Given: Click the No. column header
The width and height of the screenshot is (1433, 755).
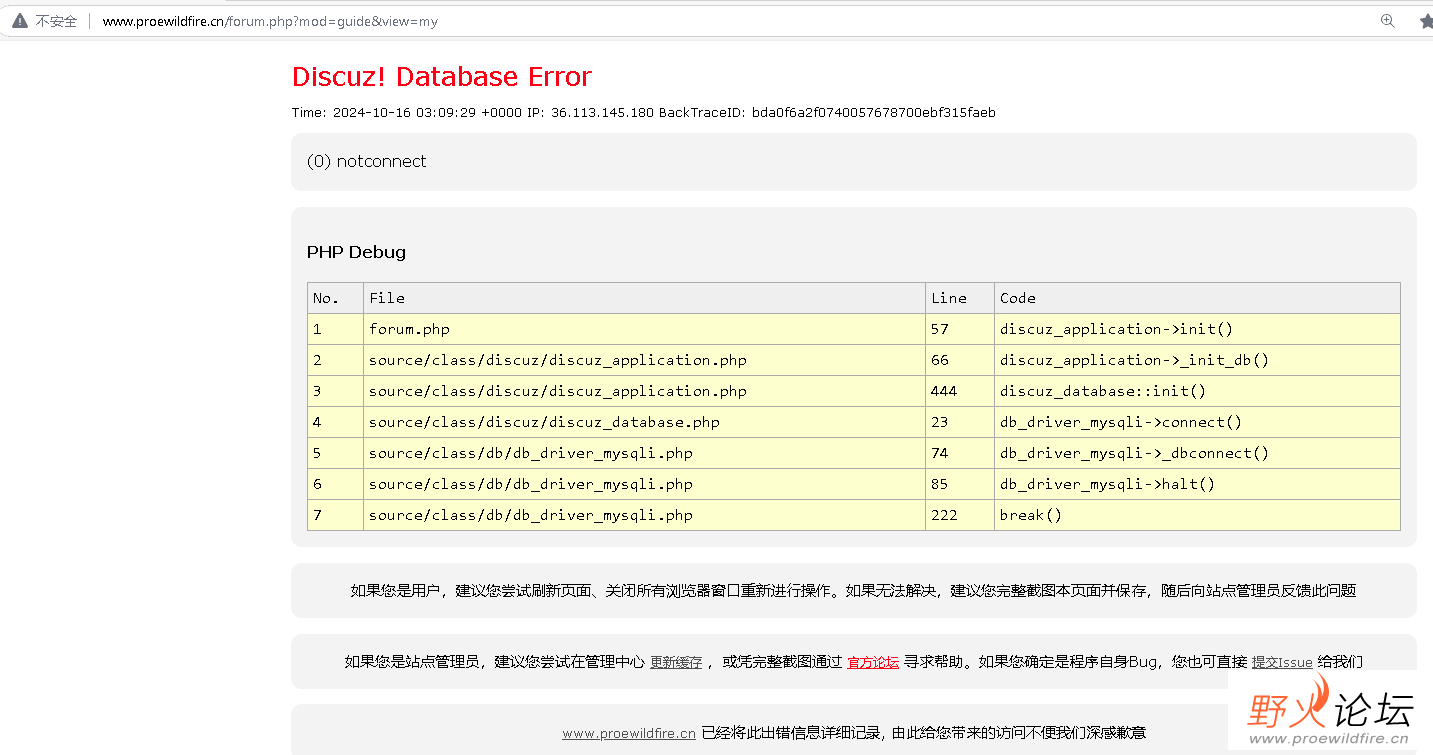Looking at the screenshot, I should coord(335,298).
